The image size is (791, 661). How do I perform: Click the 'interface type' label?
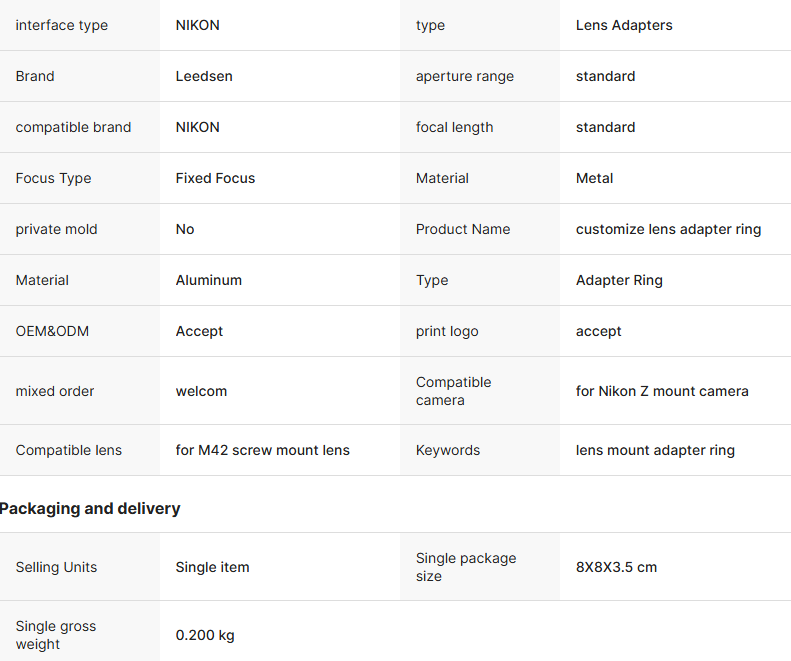coord(62,25)
